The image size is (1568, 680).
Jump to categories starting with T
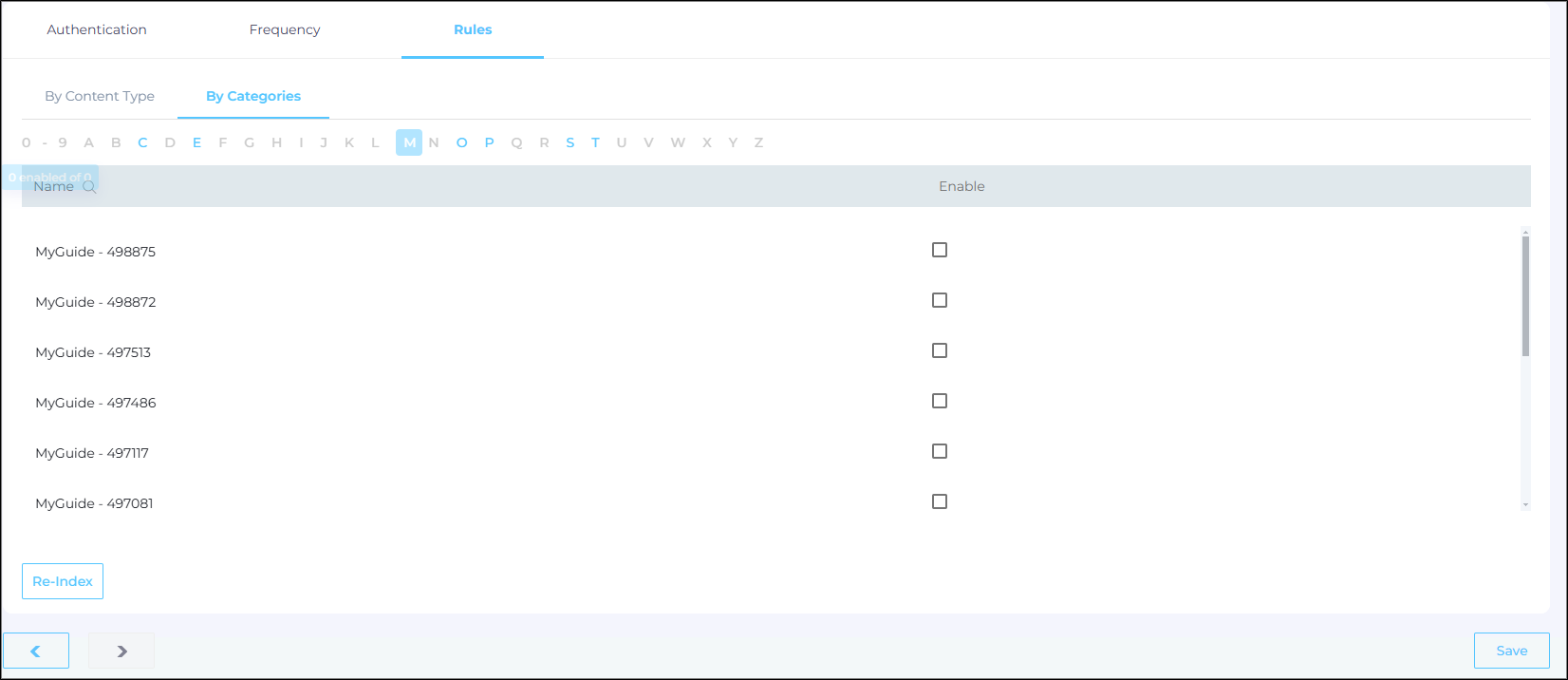tap(595, 142)
